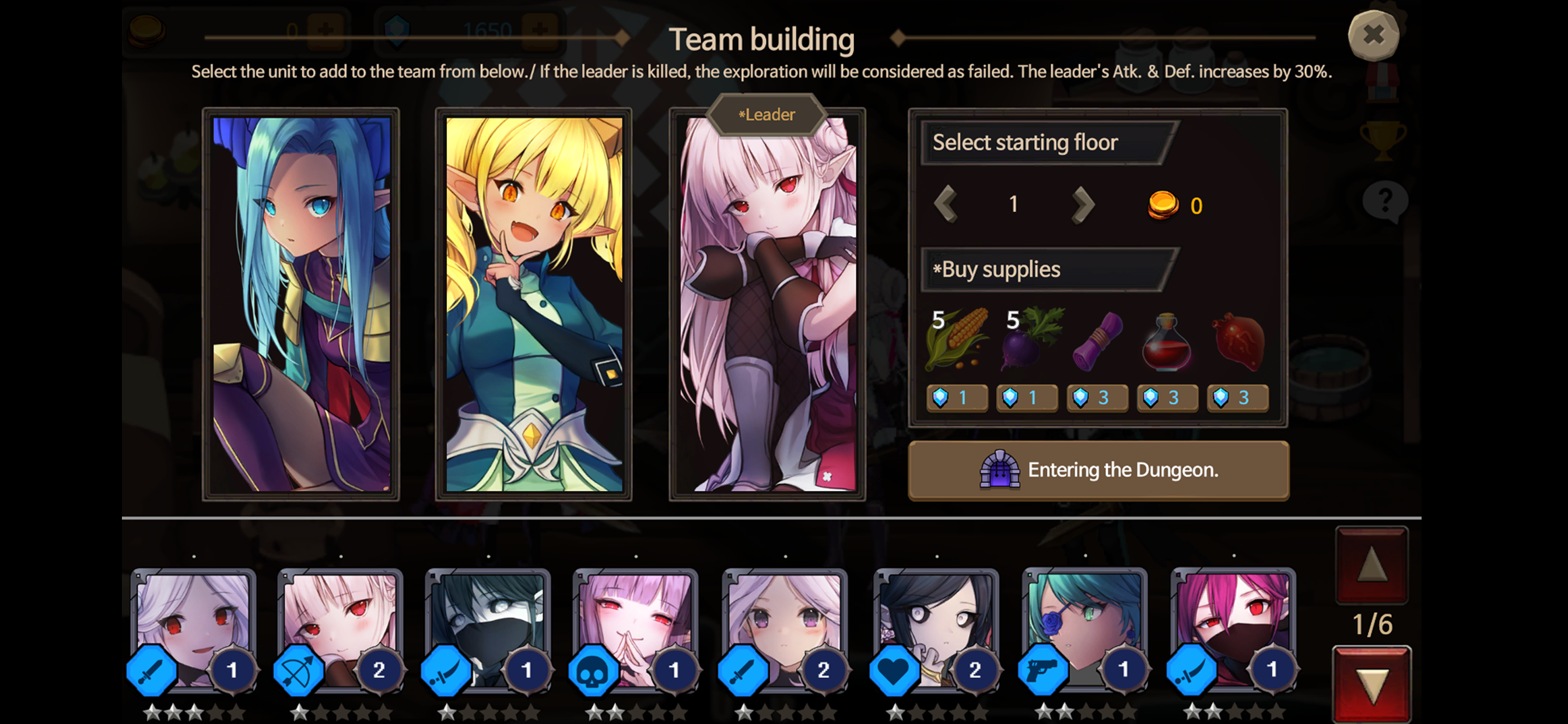The image size is (1568, 724).
Task: Buy the red potion flask supply
Action: [1167, 359]
